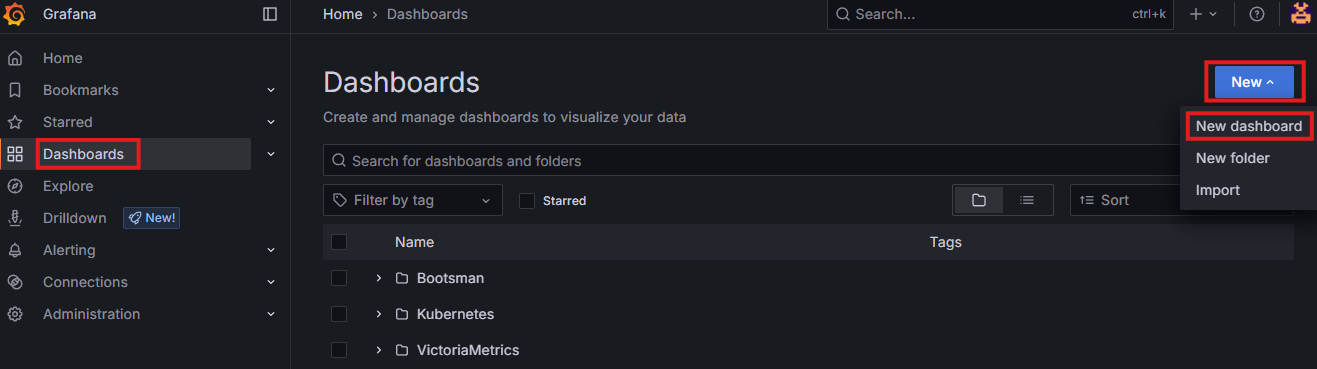Expand the Administration section chevron

[271, 314]
